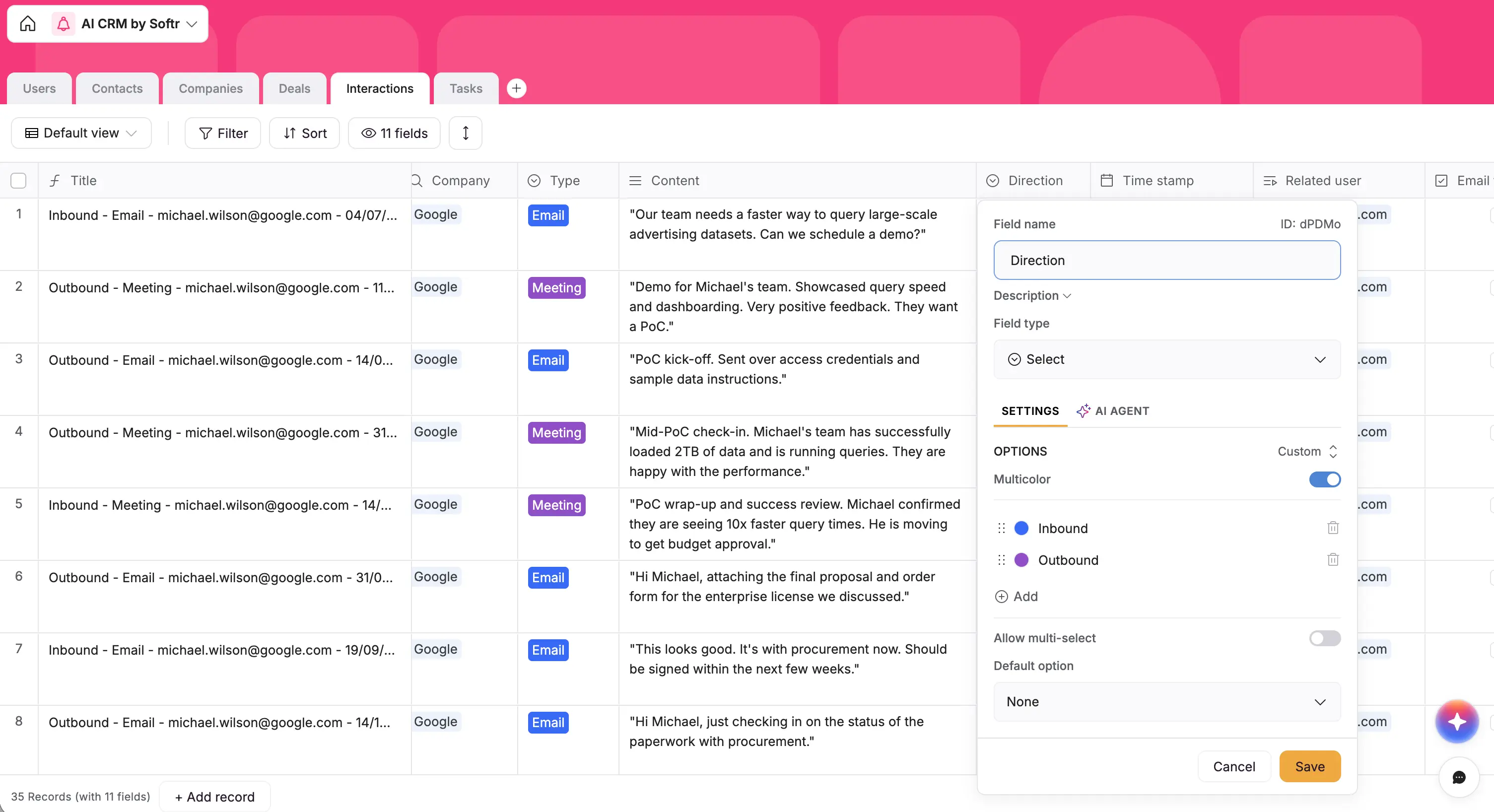This screenshot has height=812, width=1494.
Task: Click the pink Softr assistant icon
Action: [1457, 722]
